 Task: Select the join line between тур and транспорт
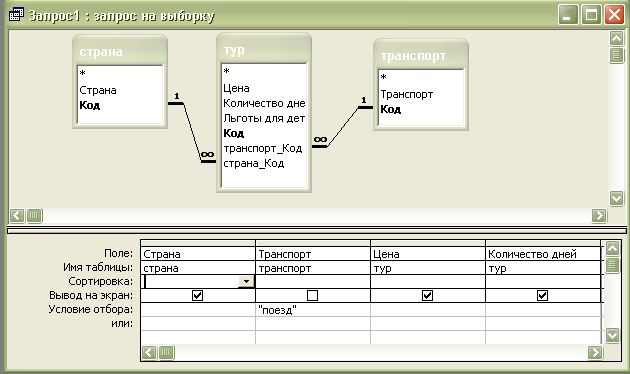coord(342,127)
